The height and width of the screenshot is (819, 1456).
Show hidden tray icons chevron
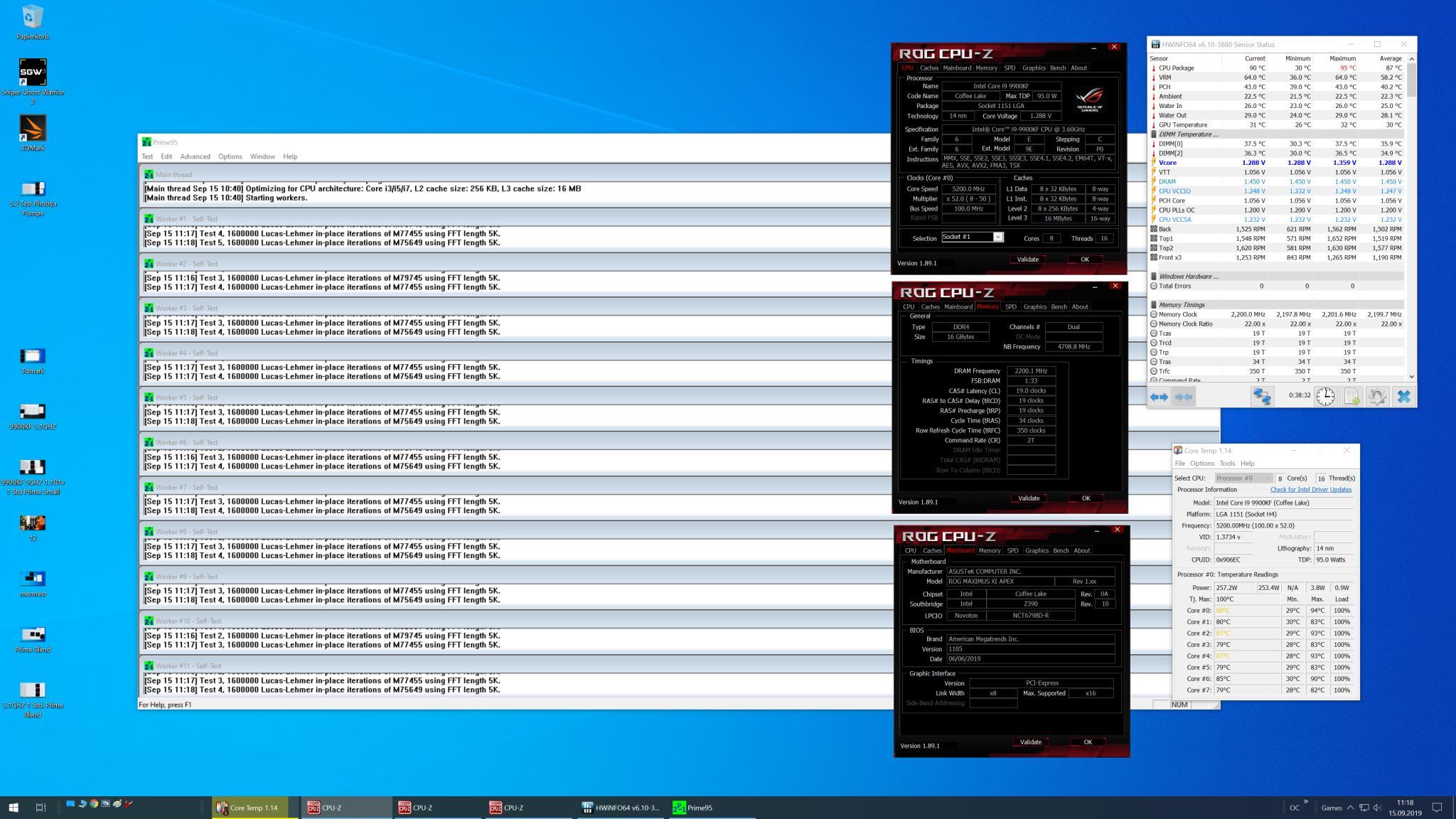tap(1350, 808)
